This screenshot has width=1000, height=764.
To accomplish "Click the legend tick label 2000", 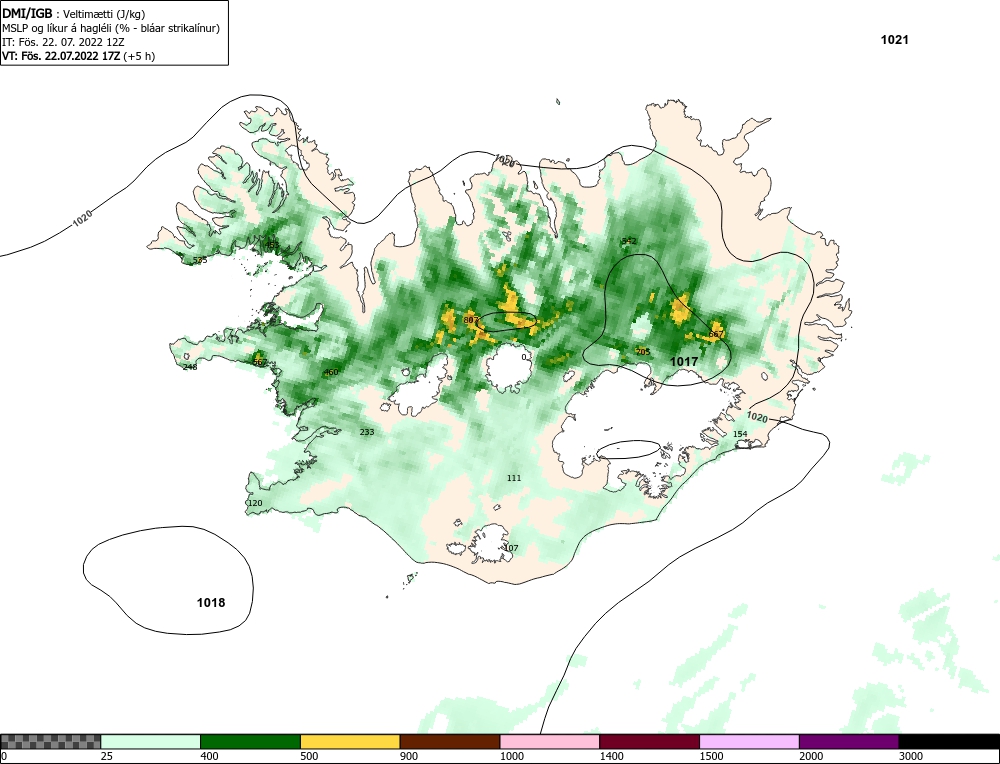I will click(811, 756).
